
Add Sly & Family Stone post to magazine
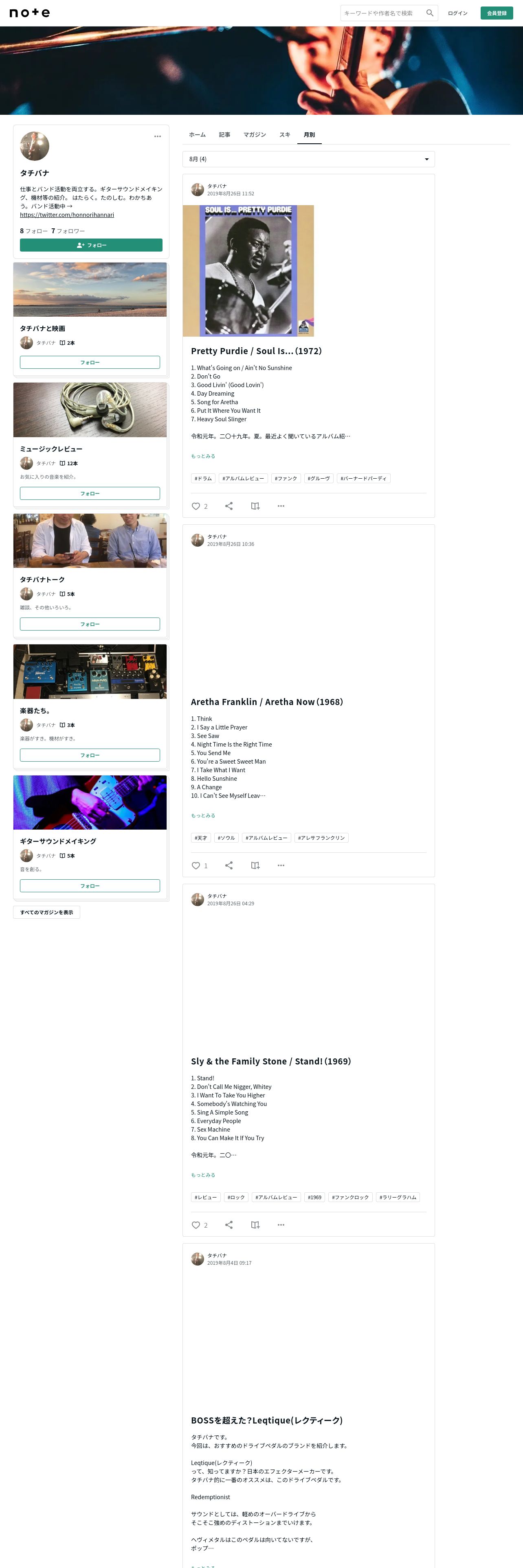(x=255, y=1225)
